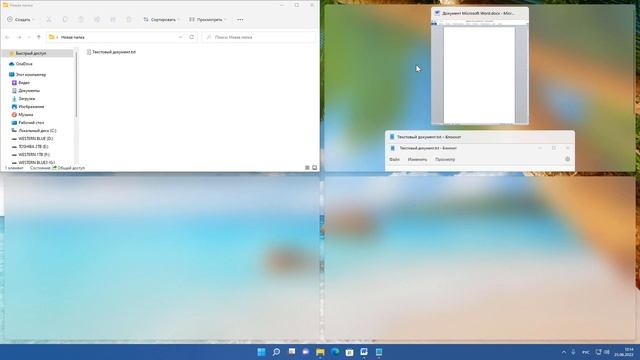Click the Search magnifier on taskbar
640x360 pixels.
[x=276, y=352]
